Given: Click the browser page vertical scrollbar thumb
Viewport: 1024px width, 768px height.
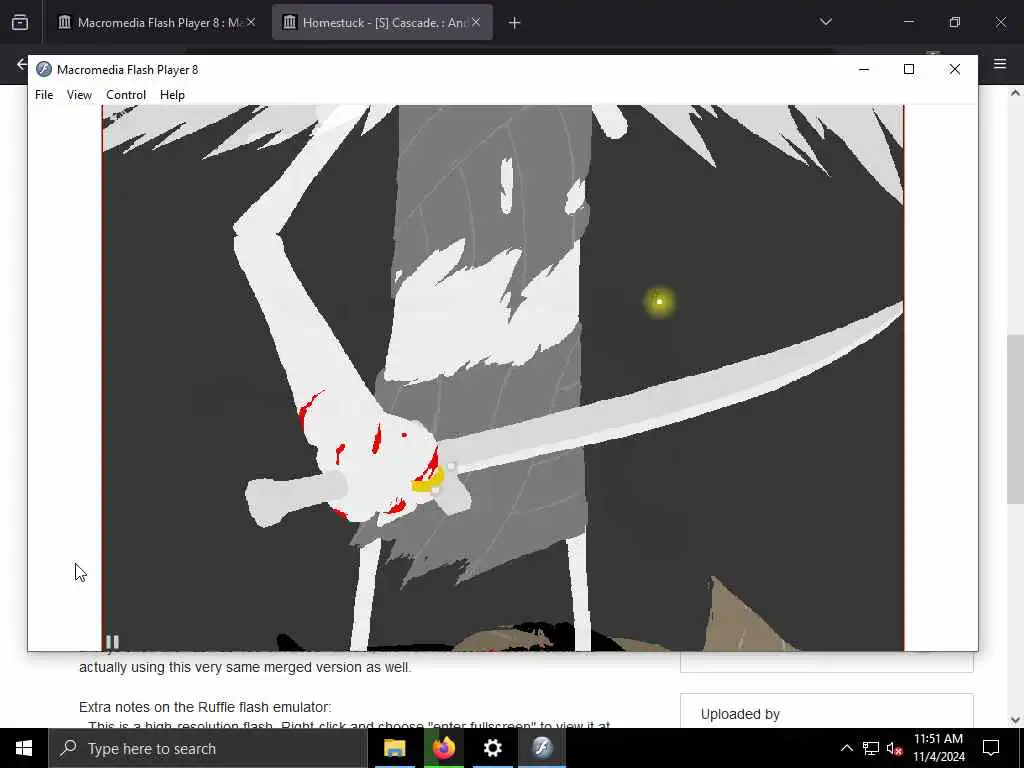Looking at the screenshot, I should (x=1015, y=418).
